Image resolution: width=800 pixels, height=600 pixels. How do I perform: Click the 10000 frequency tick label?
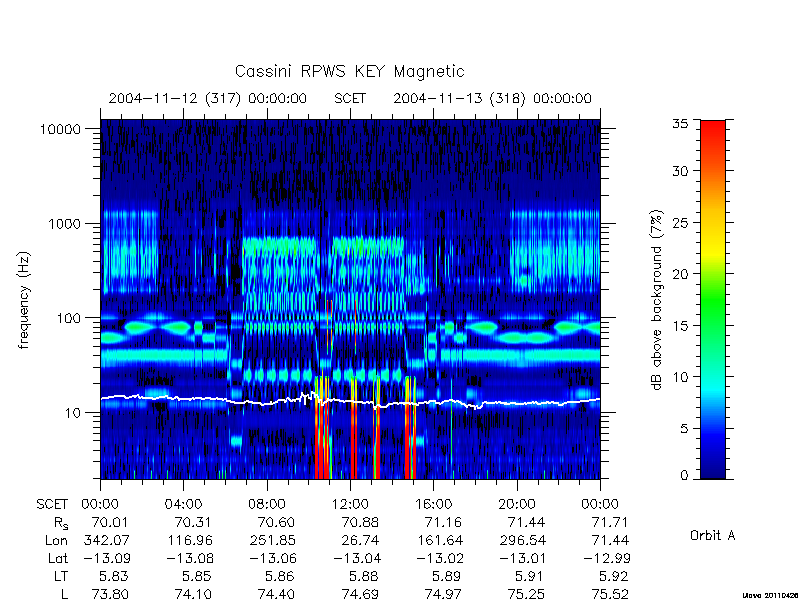pyautogui.click(x=60, y=129)
